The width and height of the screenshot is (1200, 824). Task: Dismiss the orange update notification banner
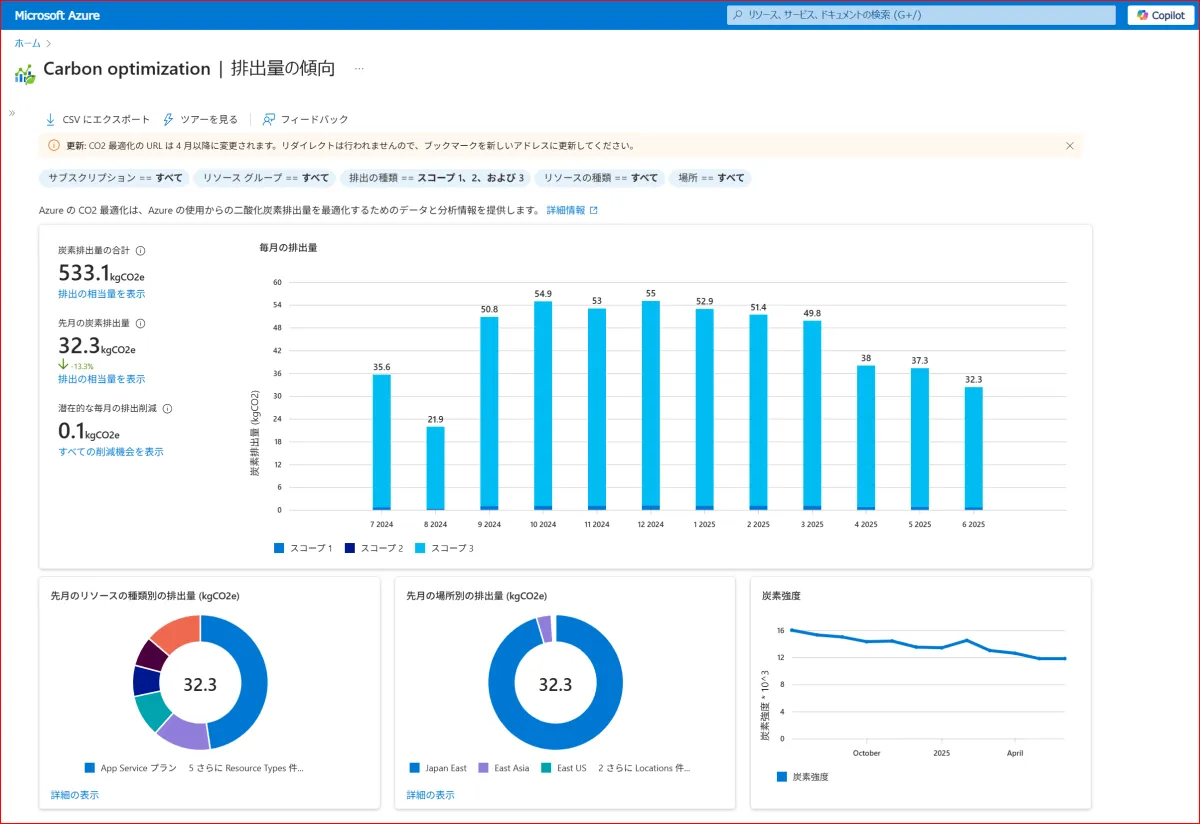(1069, 146)
